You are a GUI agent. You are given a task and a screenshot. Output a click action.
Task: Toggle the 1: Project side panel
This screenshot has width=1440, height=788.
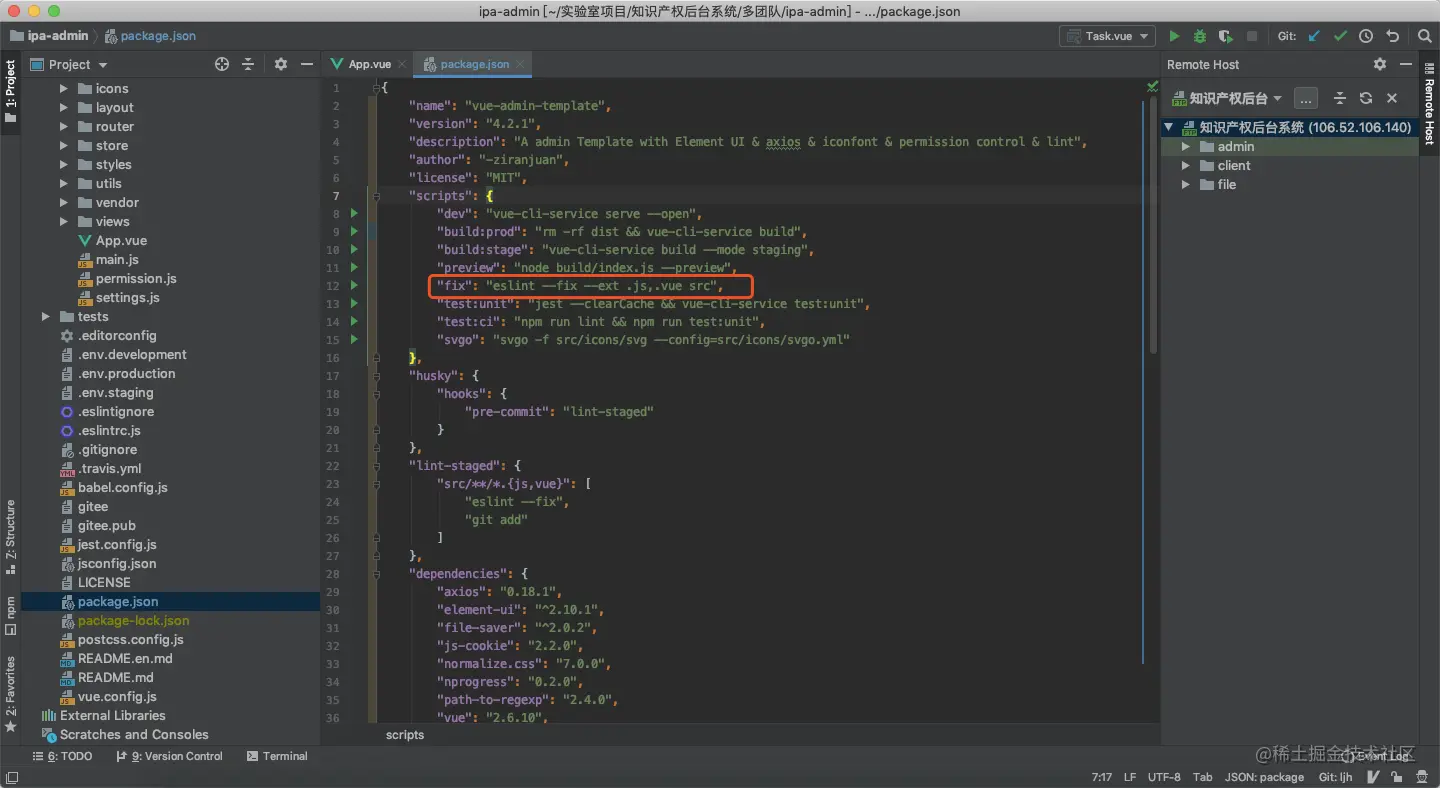coord(11,90)
